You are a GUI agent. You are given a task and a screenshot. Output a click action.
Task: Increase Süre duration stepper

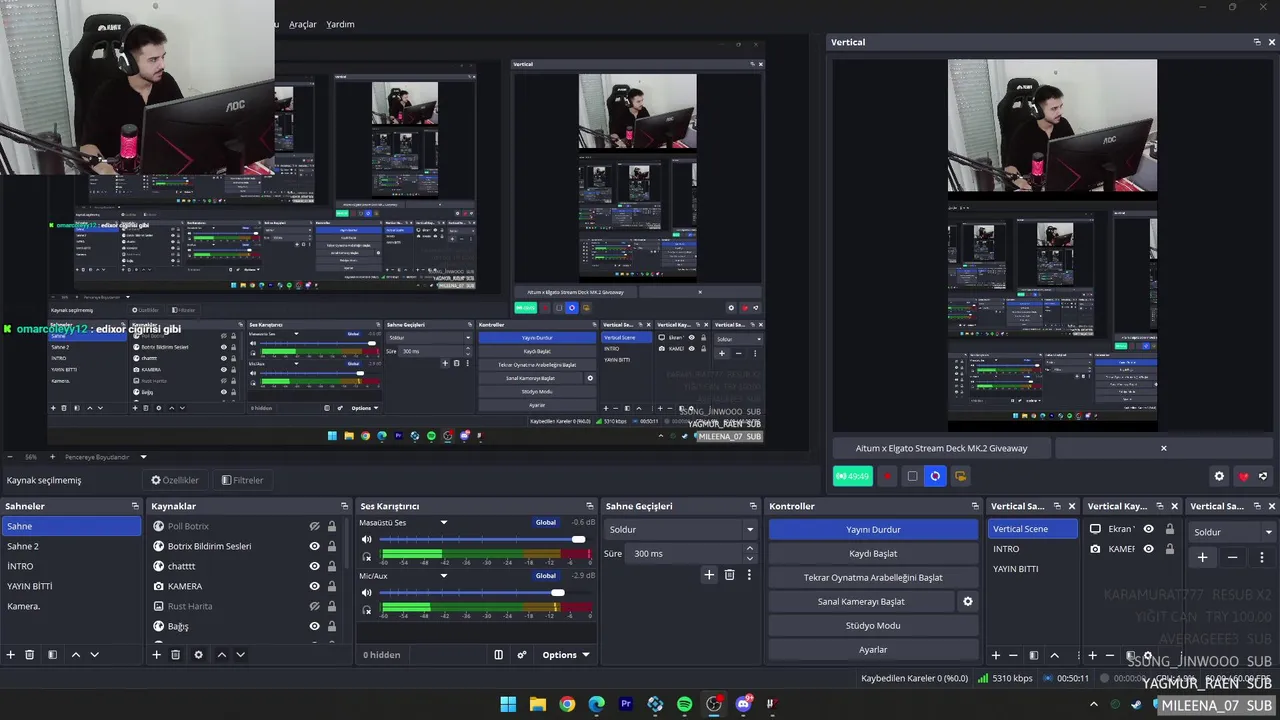750,548
